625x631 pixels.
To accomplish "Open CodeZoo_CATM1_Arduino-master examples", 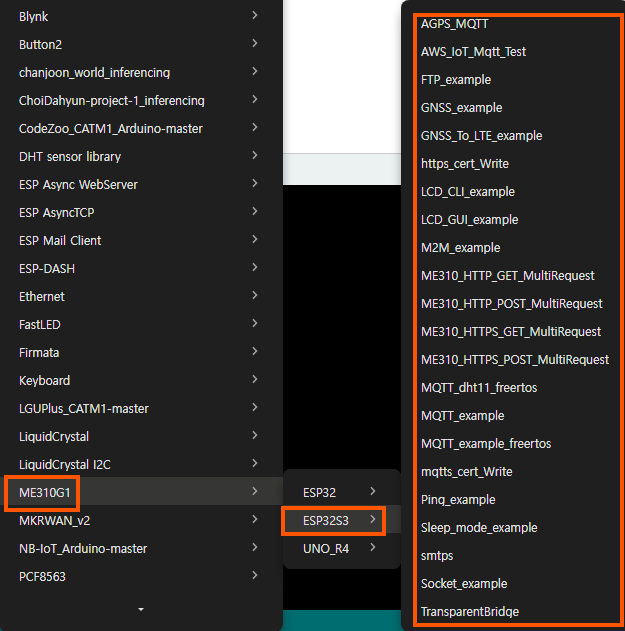I will pos(141,128).
